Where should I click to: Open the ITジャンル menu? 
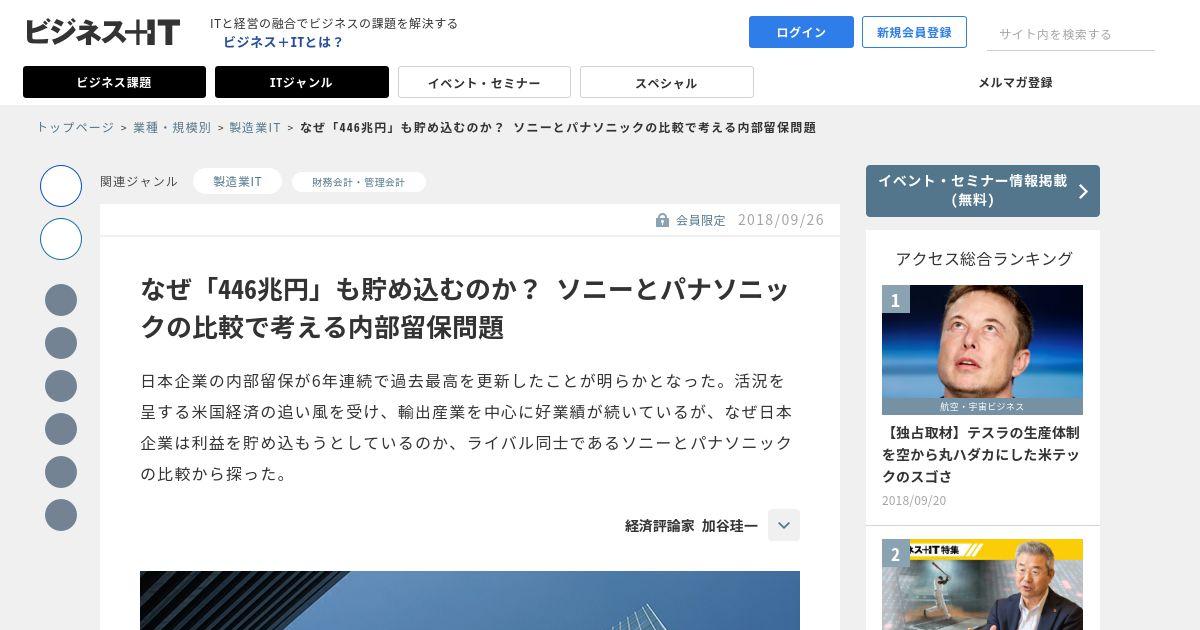tap(301, 82)
